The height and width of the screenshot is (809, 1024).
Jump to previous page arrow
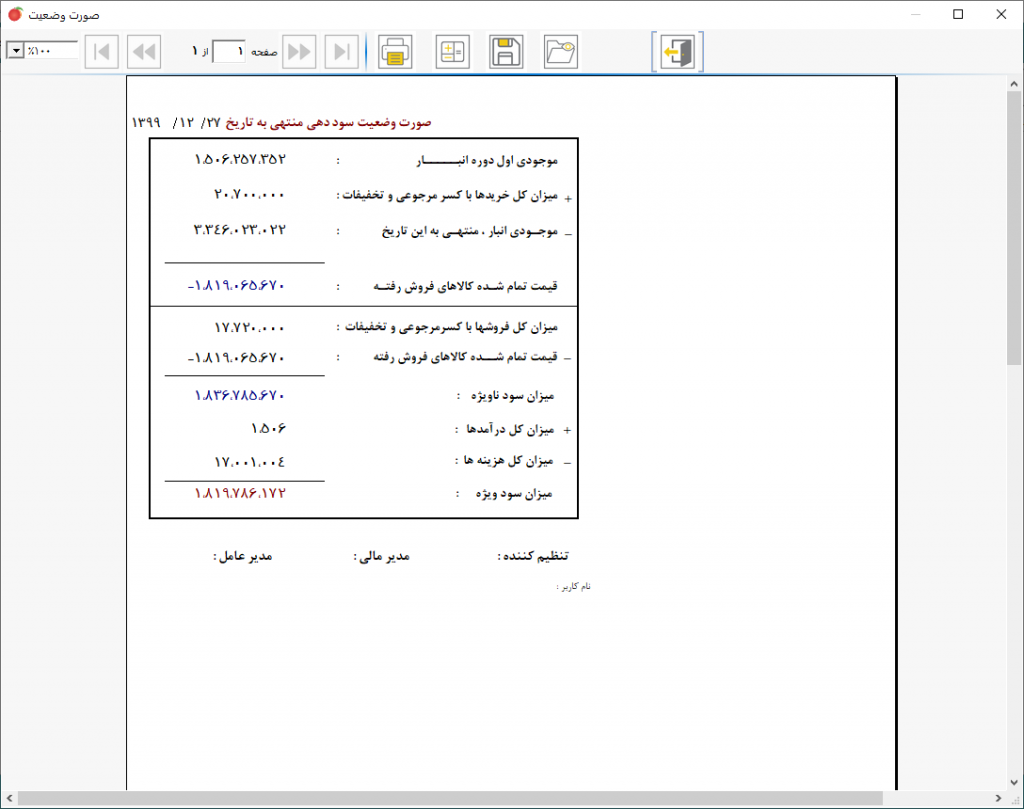coord(144,52)
